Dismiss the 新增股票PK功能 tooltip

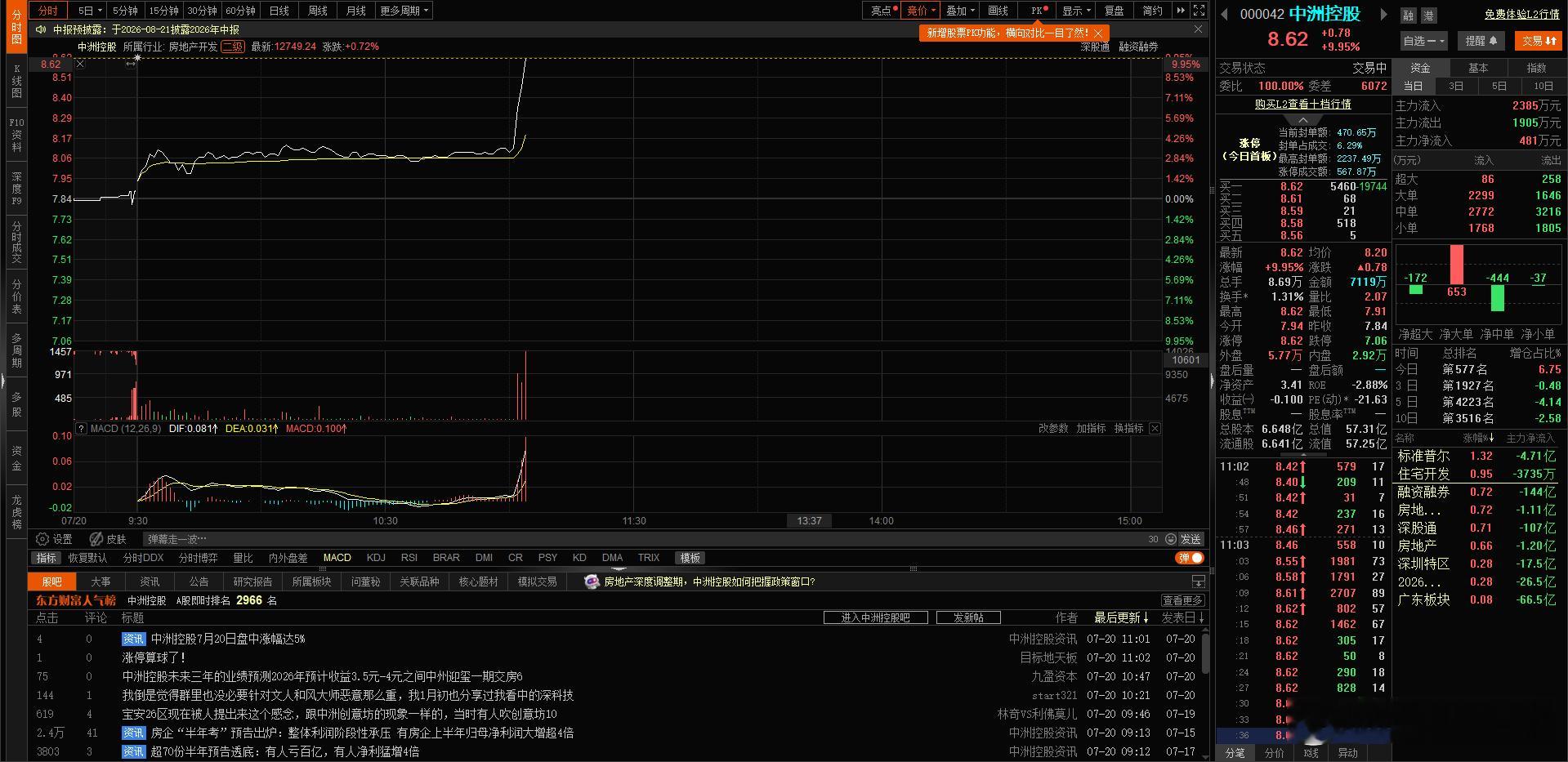click(1099, 33)
